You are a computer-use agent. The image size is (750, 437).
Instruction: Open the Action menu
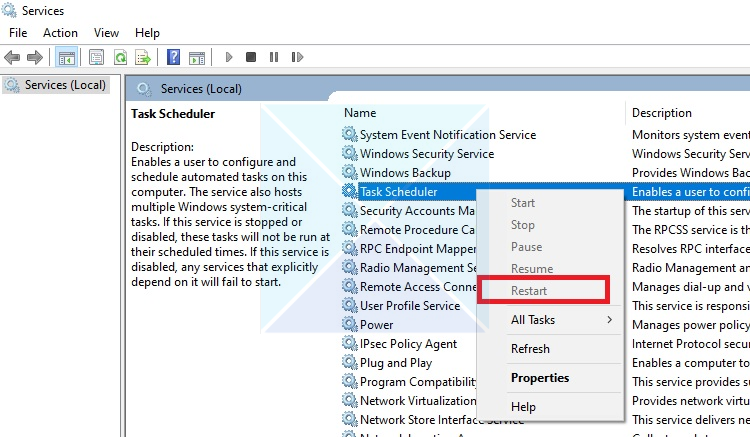60,33
